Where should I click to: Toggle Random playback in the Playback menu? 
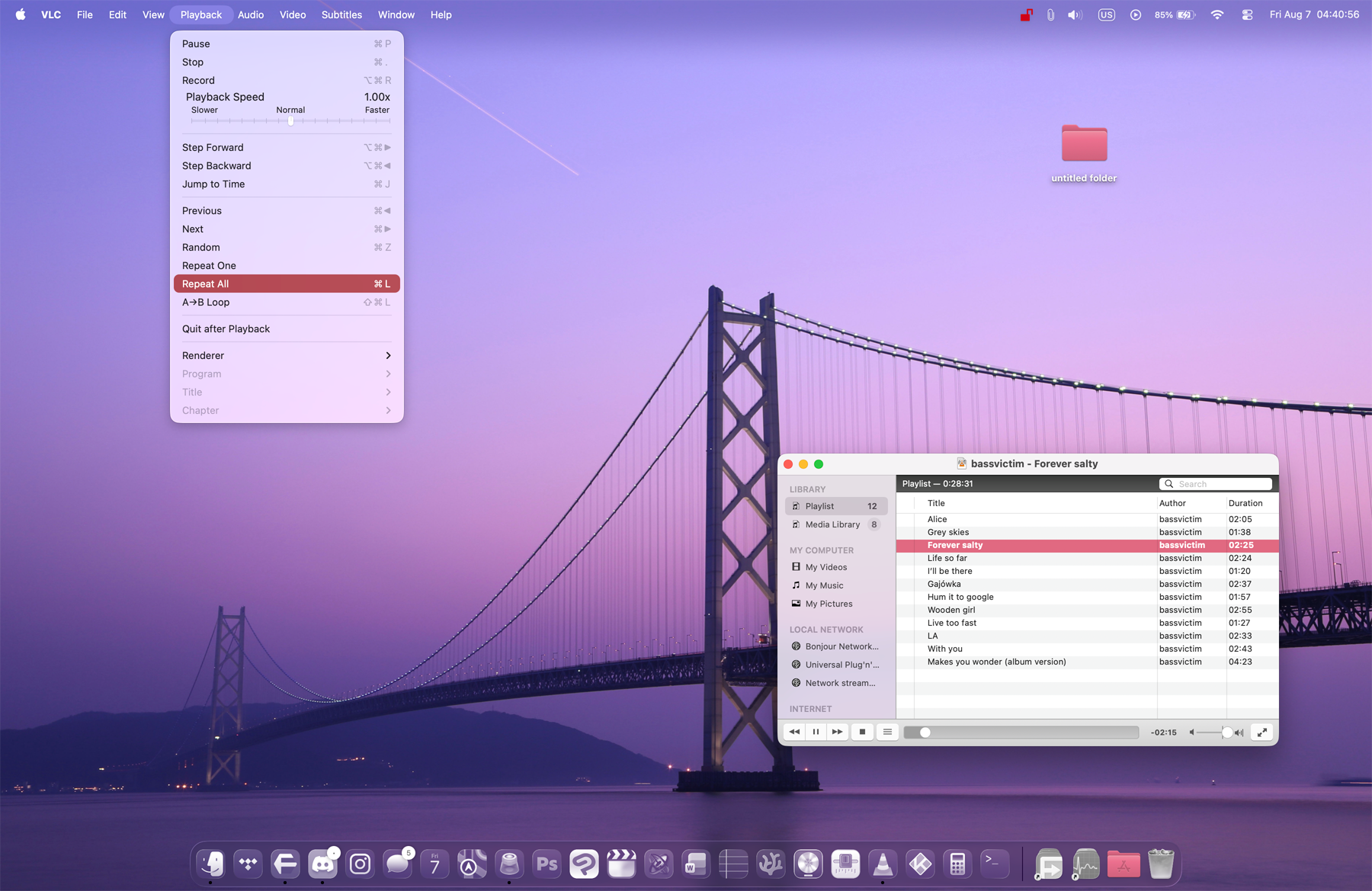coord(287,247)
